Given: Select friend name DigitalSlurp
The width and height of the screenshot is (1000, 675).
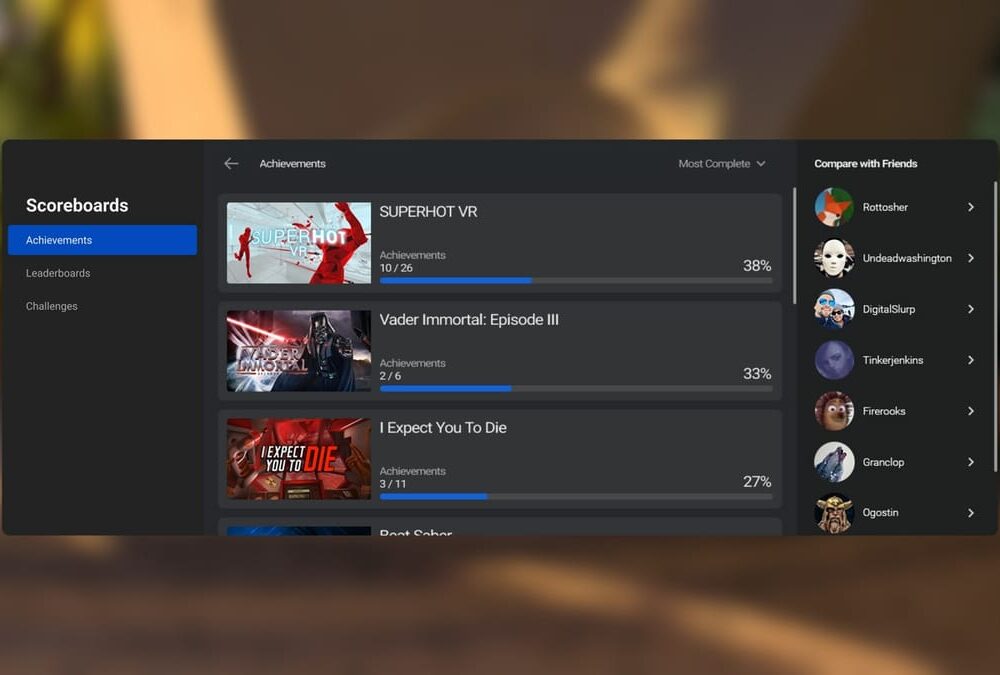Looking at the screenshot, I should click(x=888, y=309).
